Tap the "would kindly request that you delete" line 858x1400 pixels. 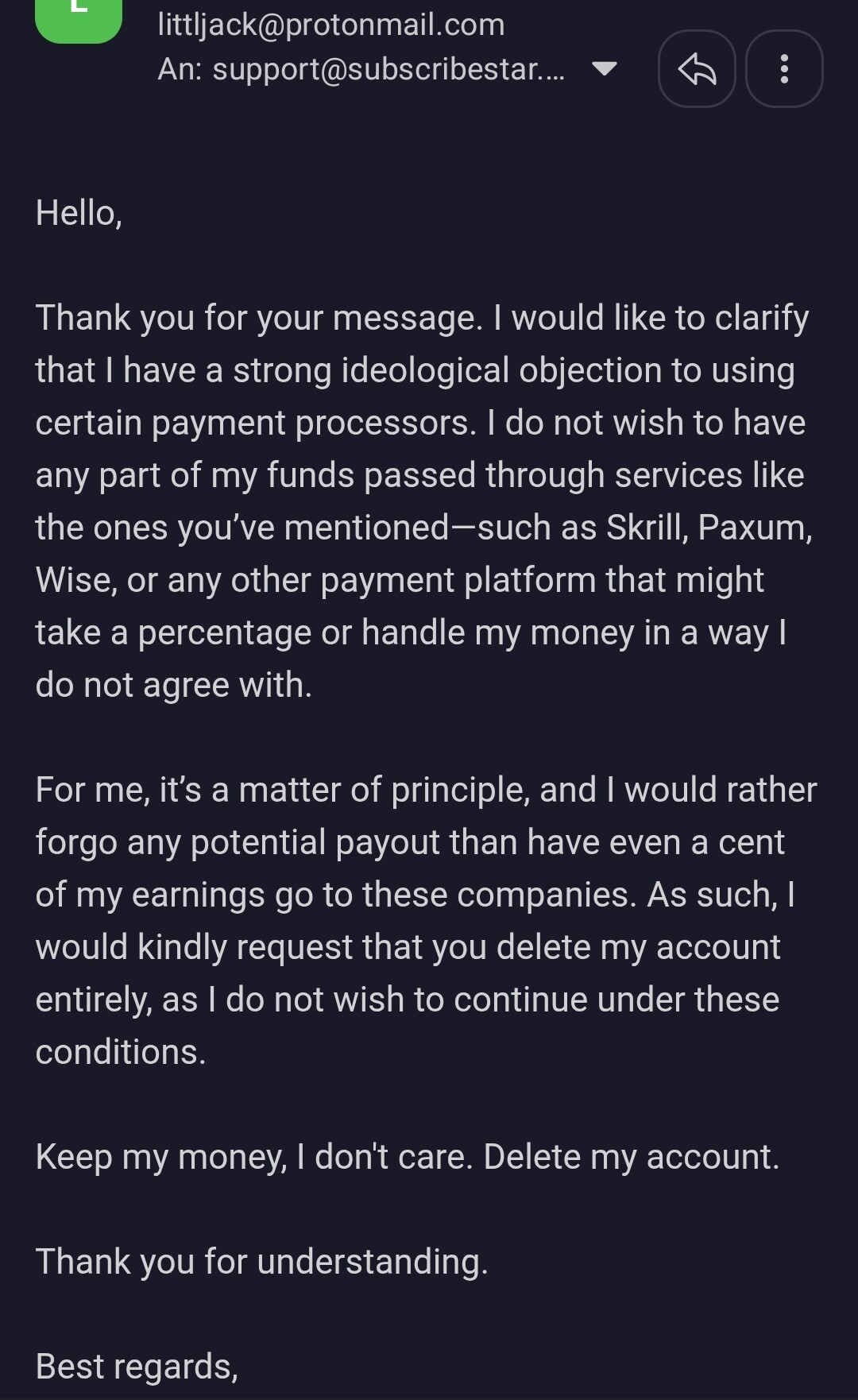[x=408, y=947]
